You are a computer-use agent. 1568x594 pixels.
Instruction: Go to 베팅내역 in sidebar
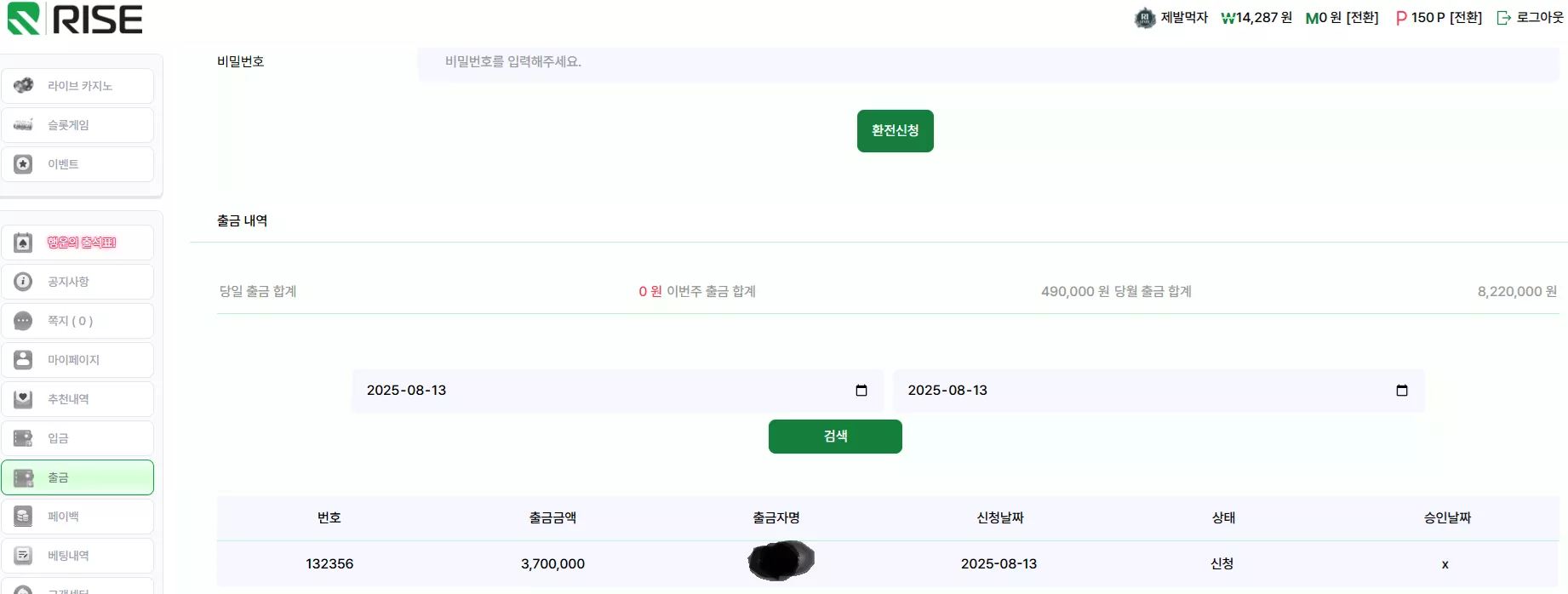(x=77, y=556)
